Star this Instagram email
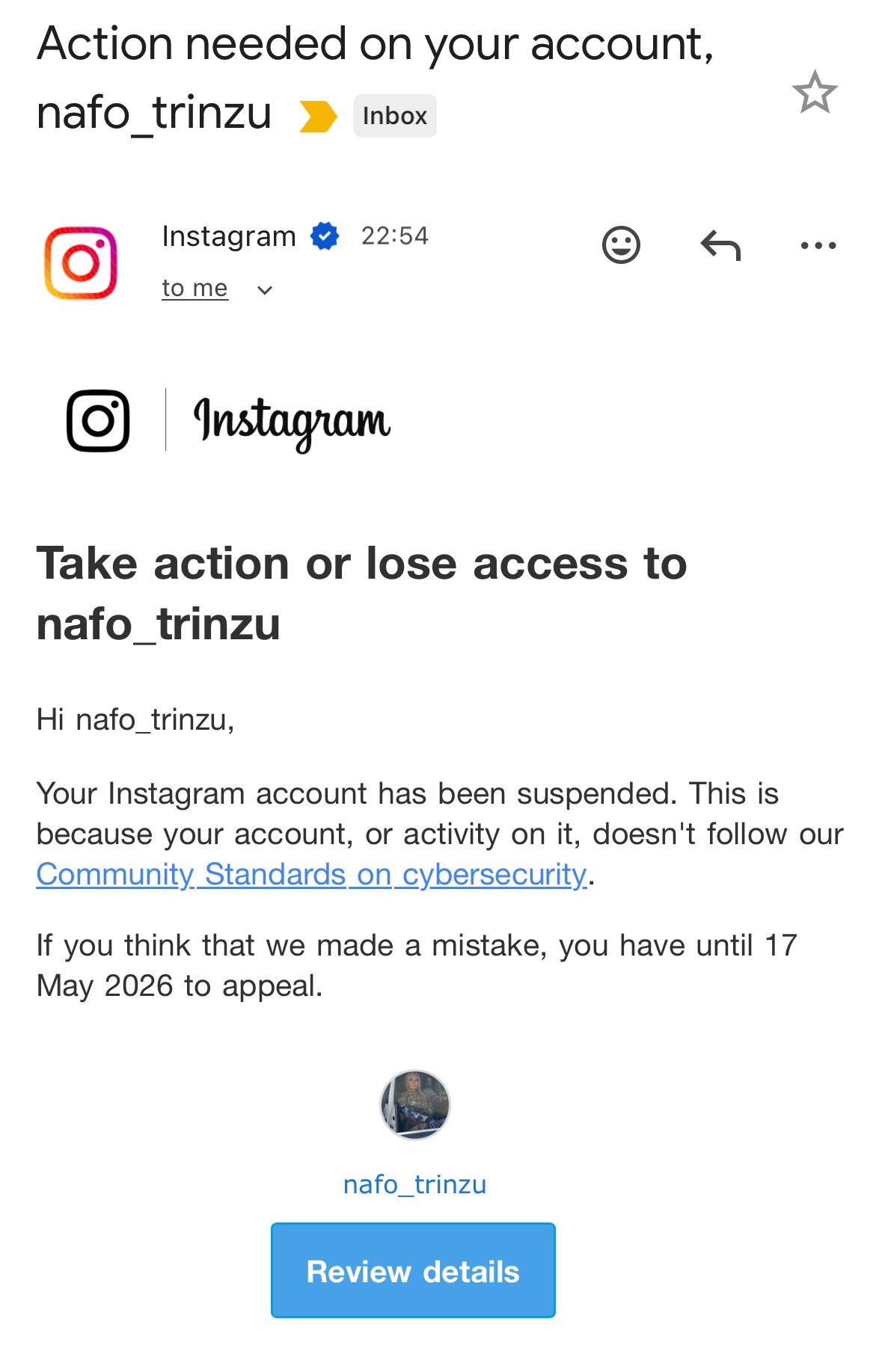Viewport: 882px width, 1372px height. 814,93
